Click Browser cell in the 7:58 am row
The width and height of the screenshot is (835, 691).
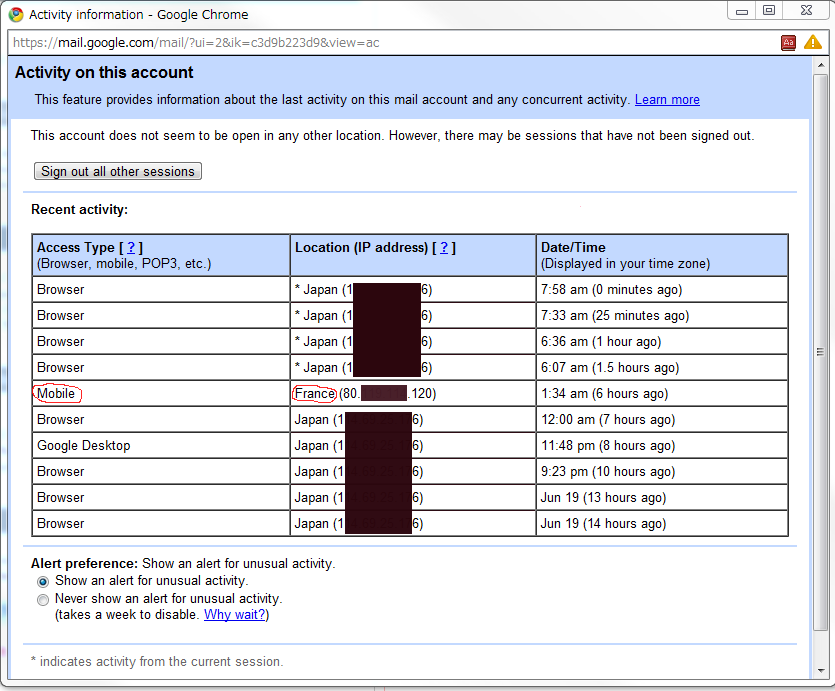click(x=161, y=290)
